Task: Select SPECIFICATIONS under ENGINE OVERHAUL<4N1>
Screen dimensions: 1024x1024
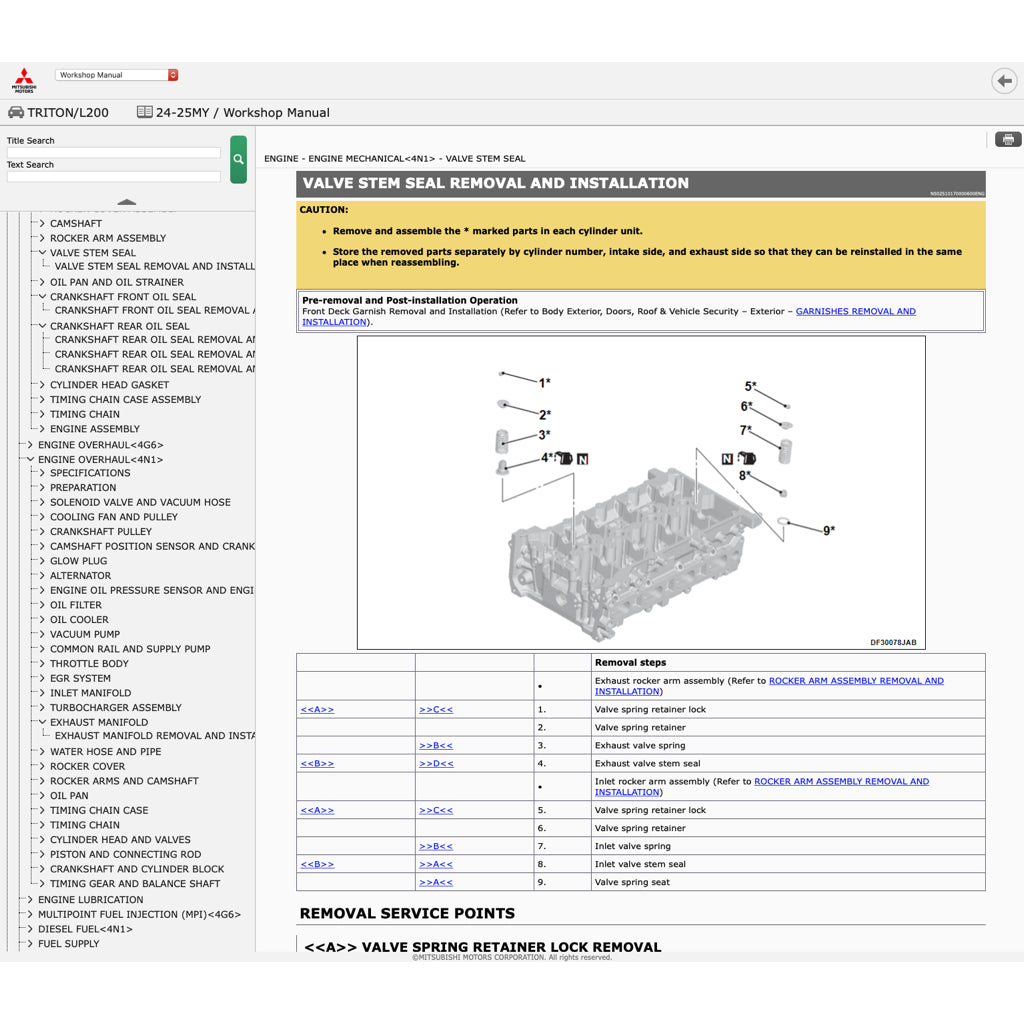Action: click(x=89, y=472)
